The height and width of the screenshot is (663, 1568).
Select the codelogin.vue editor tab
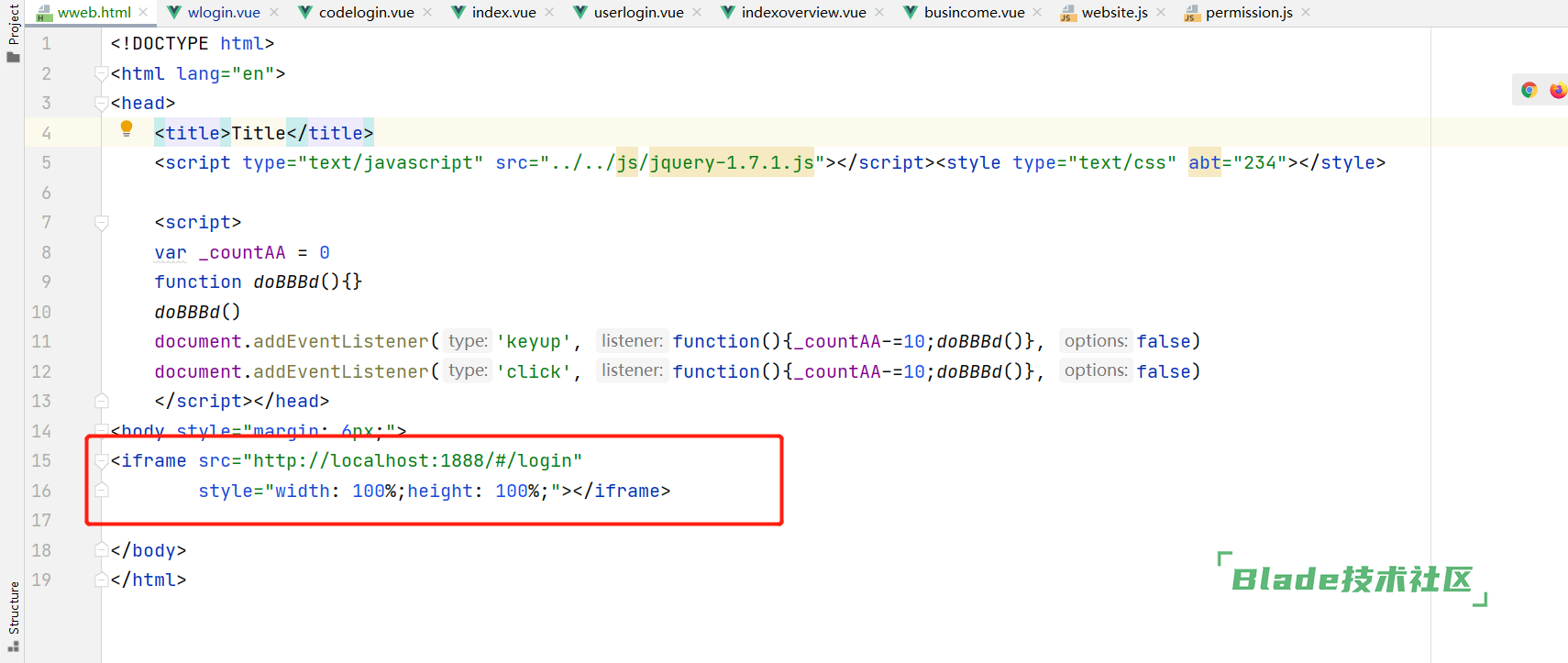pos(366,13)
